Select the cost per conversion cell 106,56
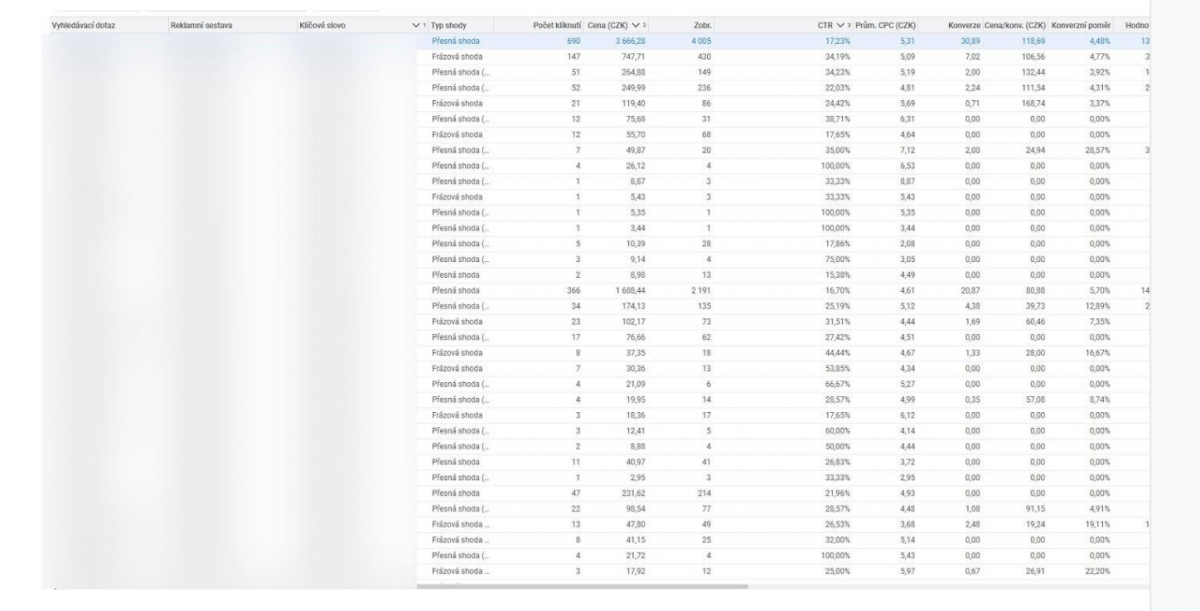 coord(1034,57)
